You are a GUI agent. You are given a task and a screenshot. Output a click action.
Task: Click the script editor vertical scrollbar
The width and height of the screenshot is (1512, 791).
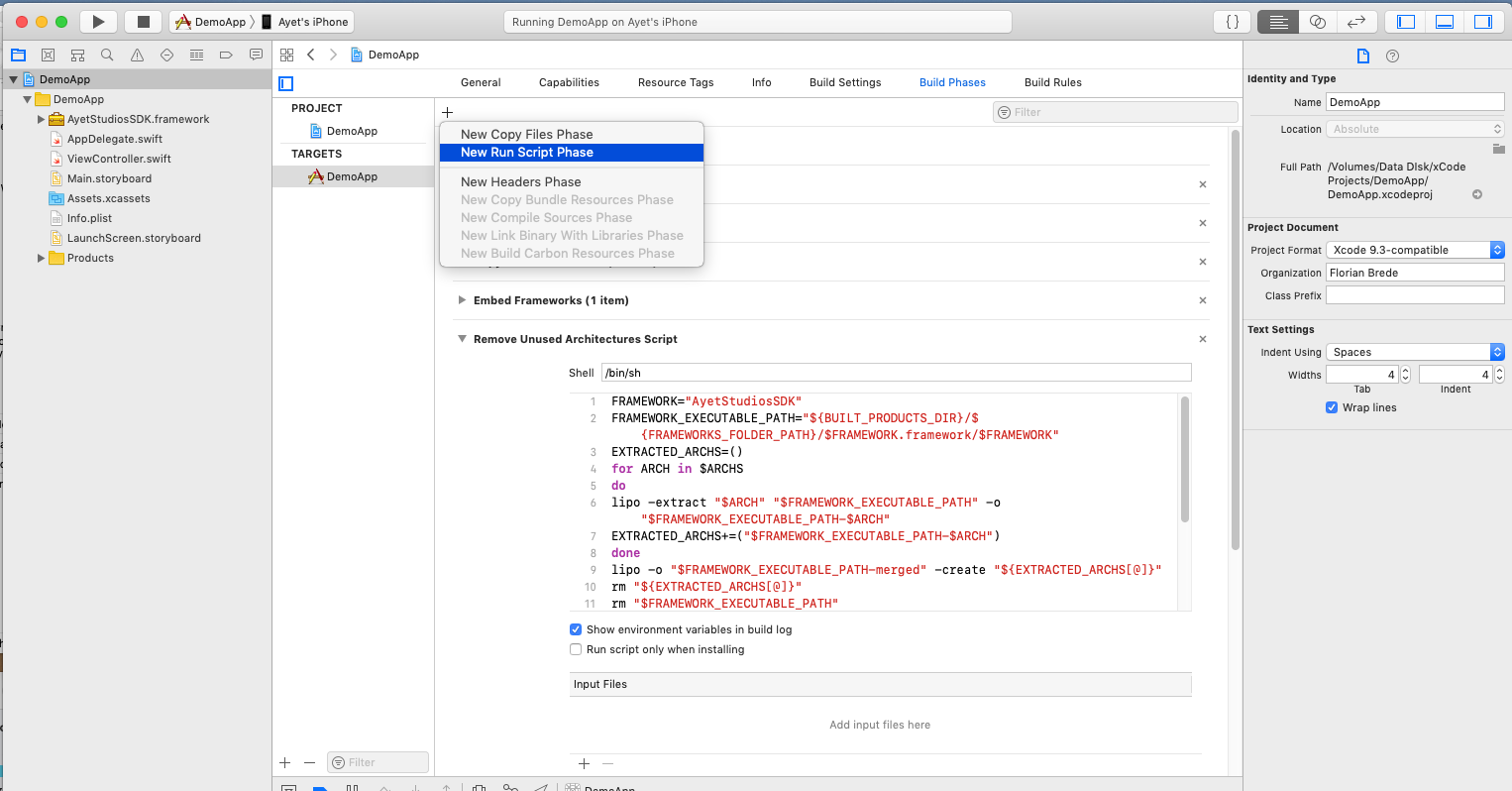point(1184,460)
